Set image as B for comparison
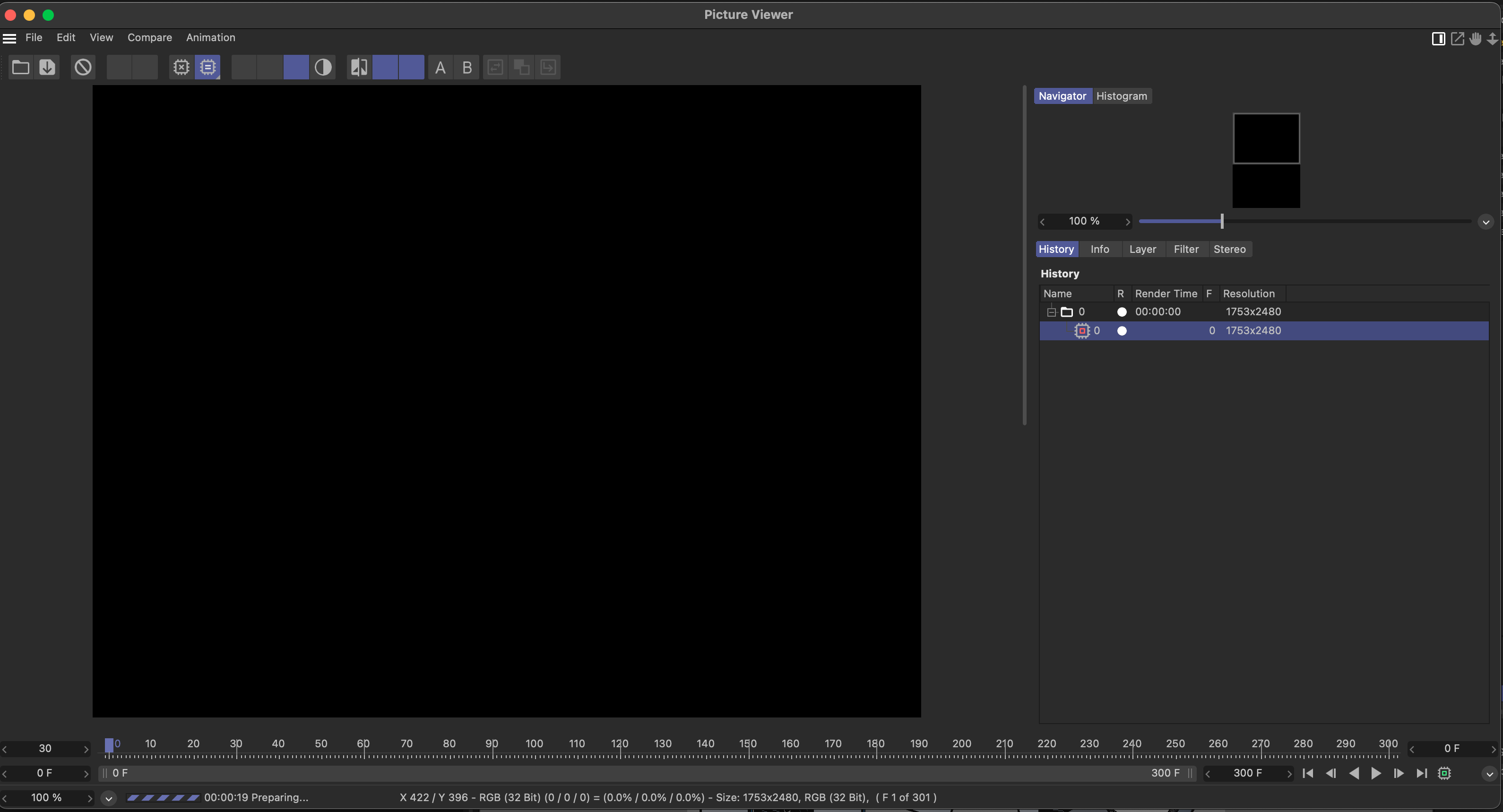Screen dimensions: 1503x812 click(467, 68)
